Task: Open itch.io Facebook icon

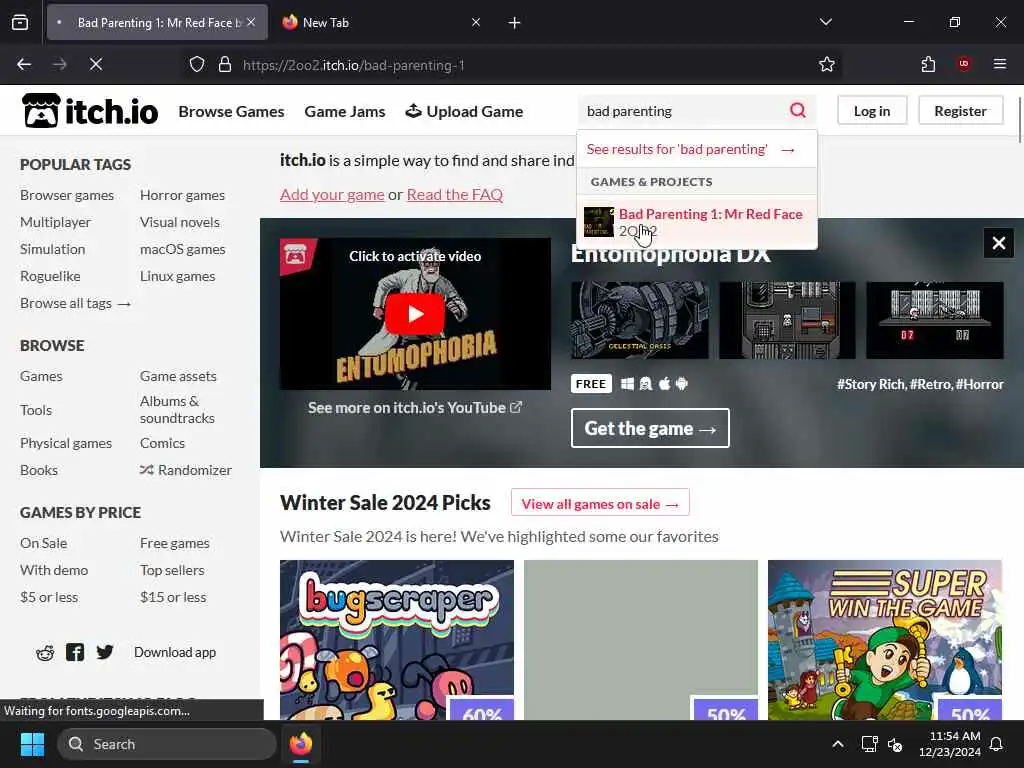Action: 75,652
